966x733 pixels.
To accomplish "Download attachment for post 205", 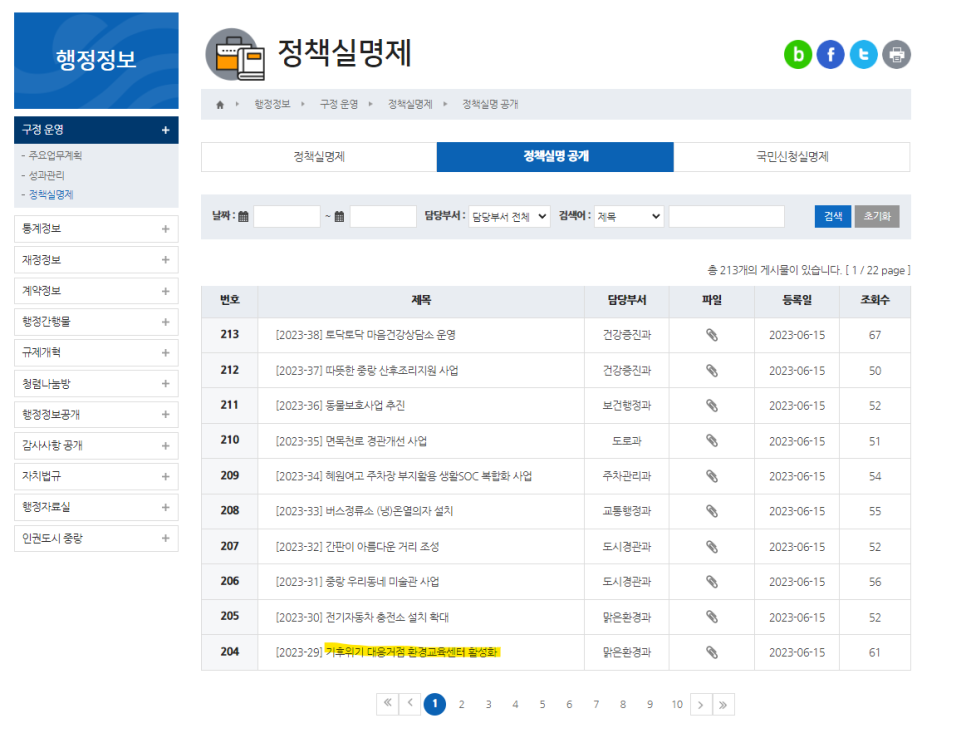I will 712,617.
